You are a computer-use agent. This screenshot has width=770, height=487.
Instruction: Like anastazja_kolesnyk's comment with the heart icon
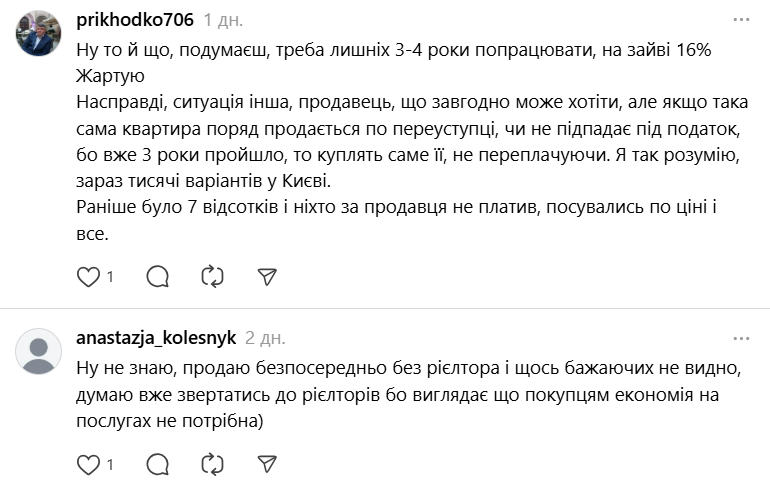pos(88,464)
